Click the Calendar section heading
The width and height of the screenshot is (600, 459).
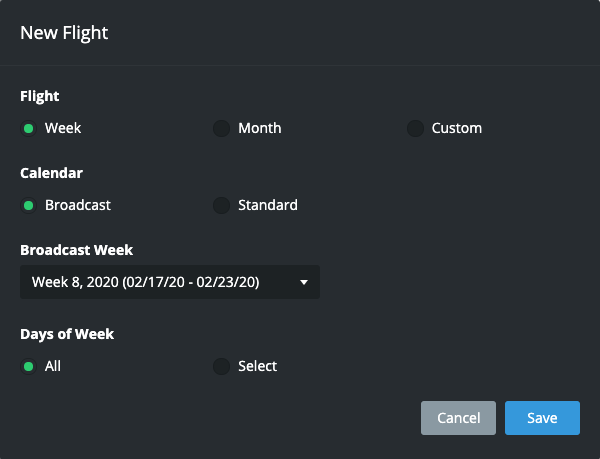point(50,173)
